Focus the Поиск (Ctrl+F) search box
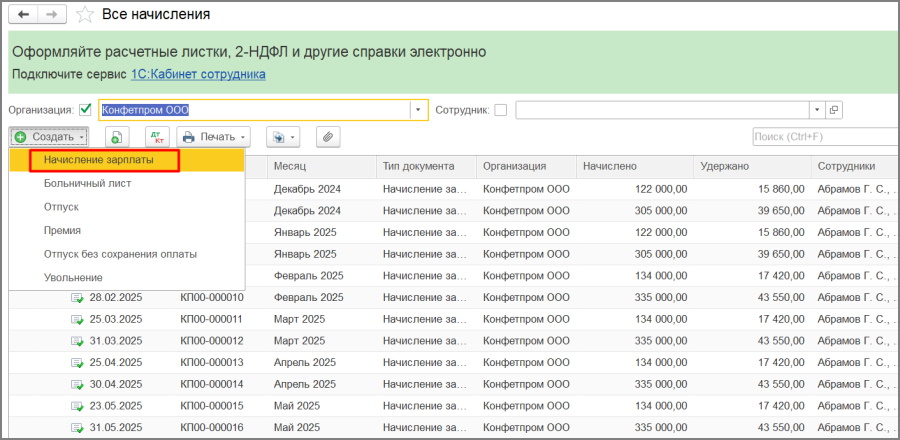Viewport: 900px width, 440px height. point(825,137)
